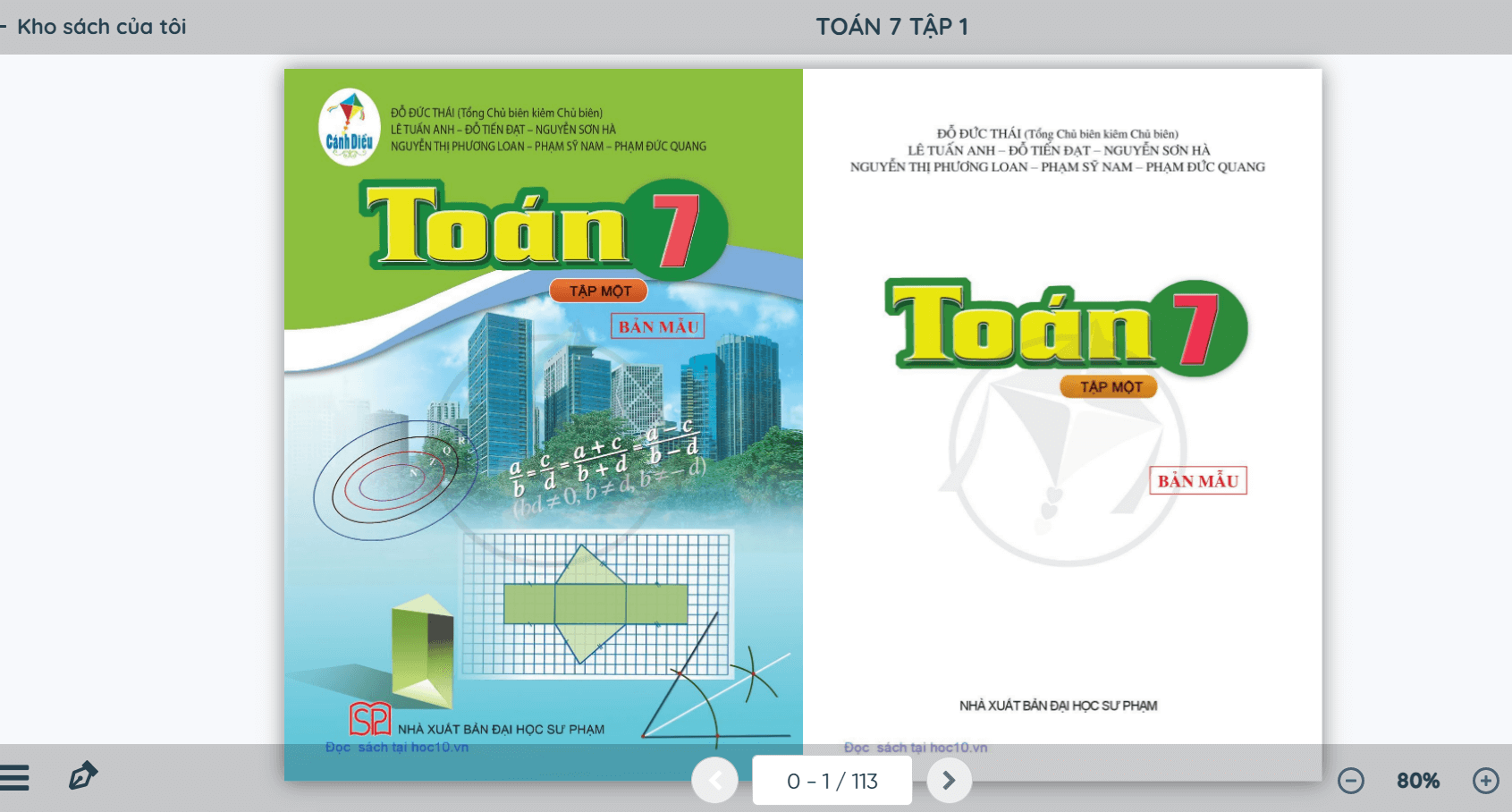
Task: Zoom in with the plus icon
Action: (x=1486, y=781)
